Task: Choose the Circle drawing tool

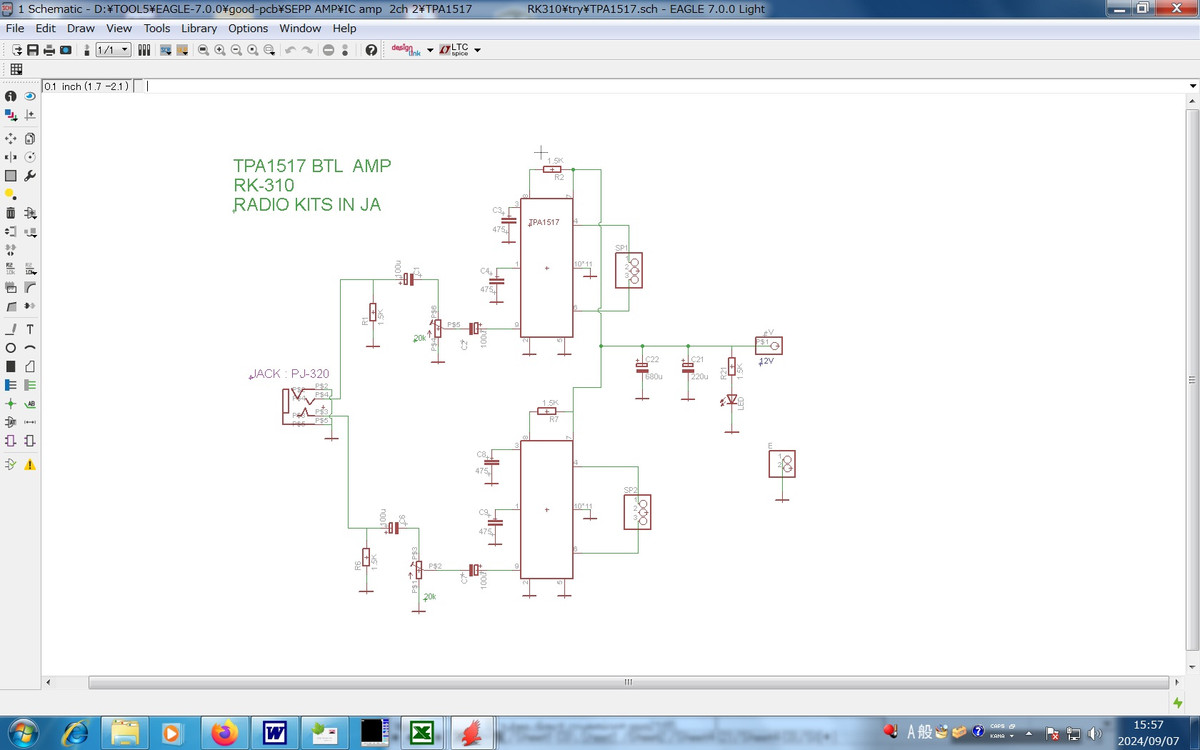Action: [10, 348]
